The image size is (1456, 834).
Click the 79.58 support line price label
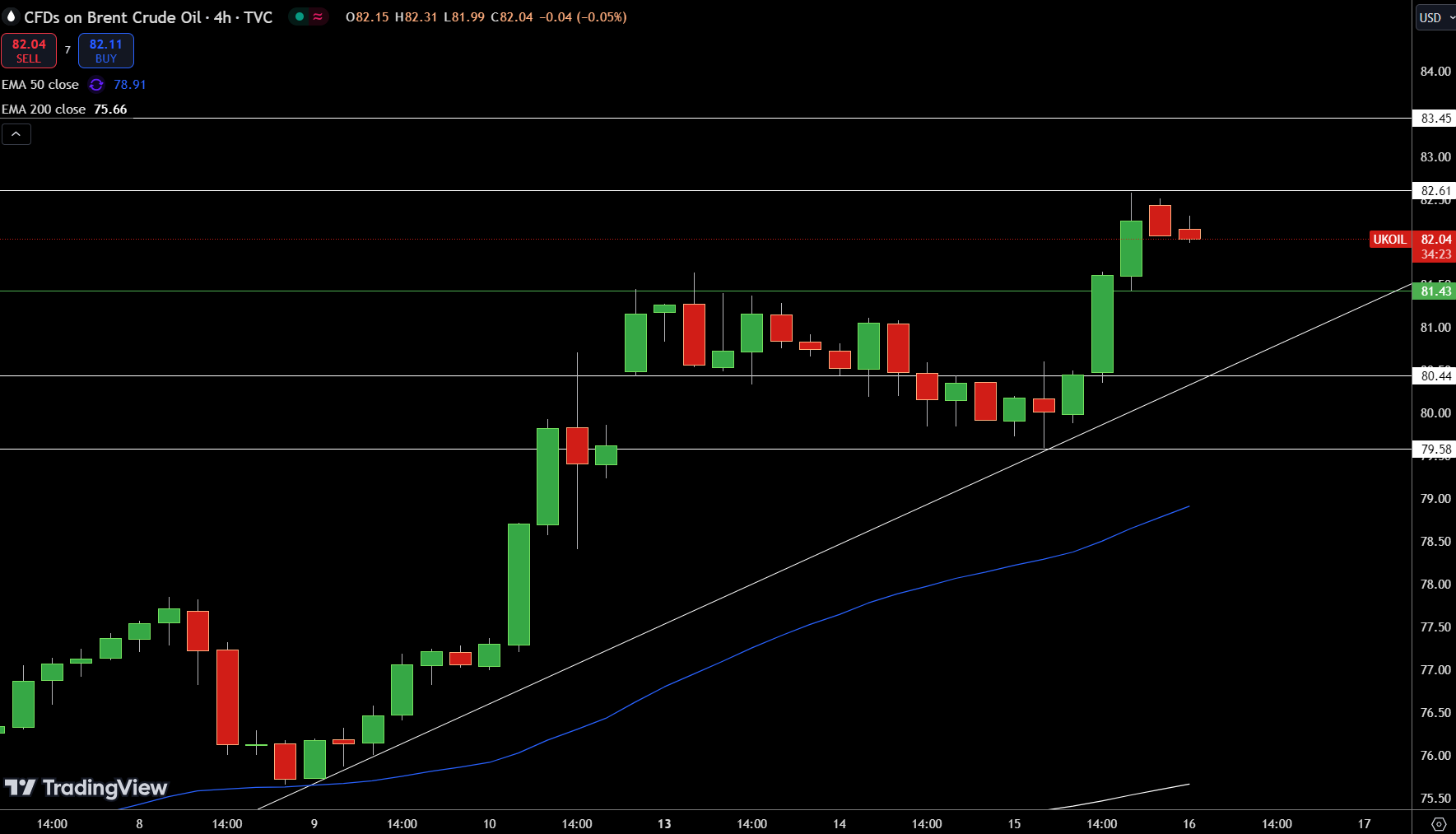click(1435, 450)
